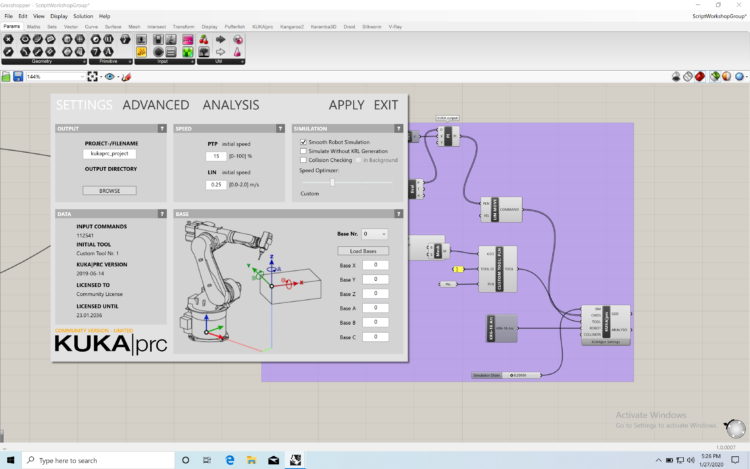Viewport: 750px width, 469px height.
Task: Click the PTP initial speed input field
Action: [x=215, y=156]
